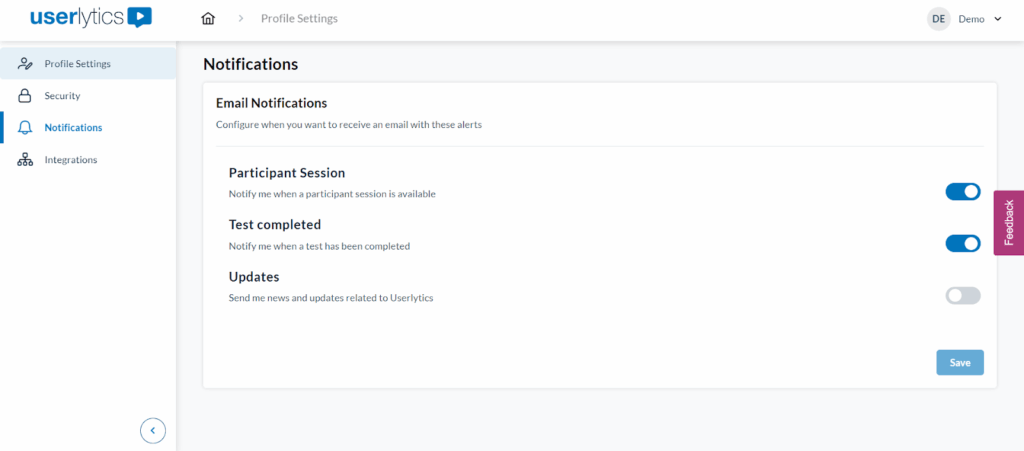This screenshot has width=1024, height=451.
Task: Click the Security padlock icon
Action: tap(26, 96)
